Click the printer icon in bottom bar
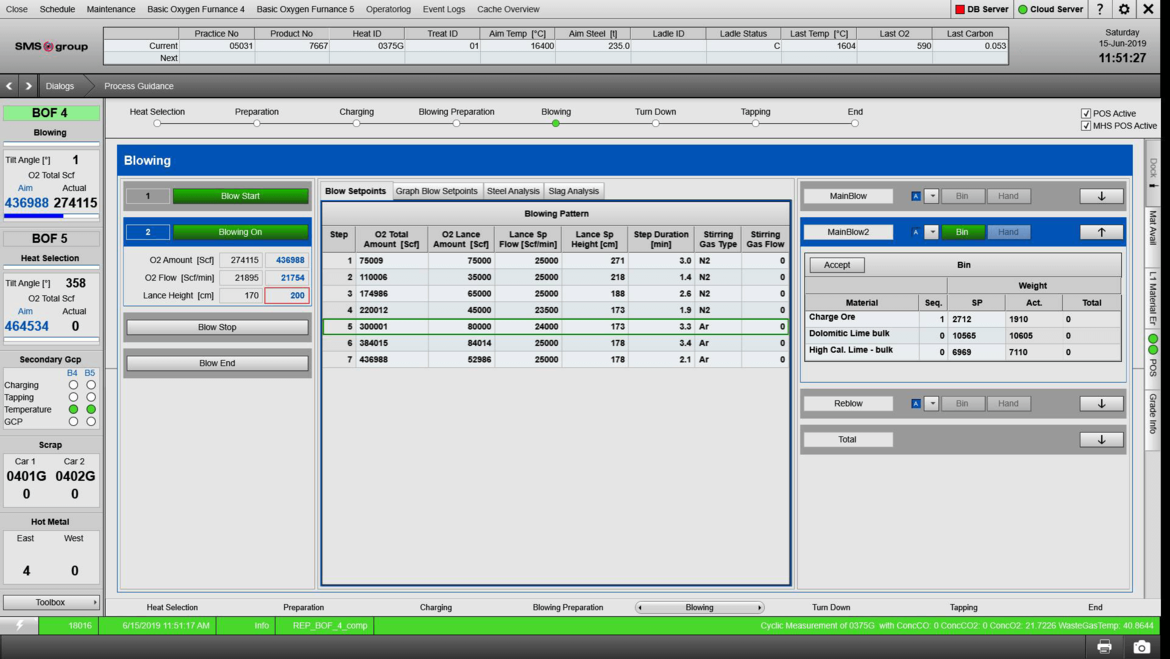1170x659 pixels. tap(1104, 647)
